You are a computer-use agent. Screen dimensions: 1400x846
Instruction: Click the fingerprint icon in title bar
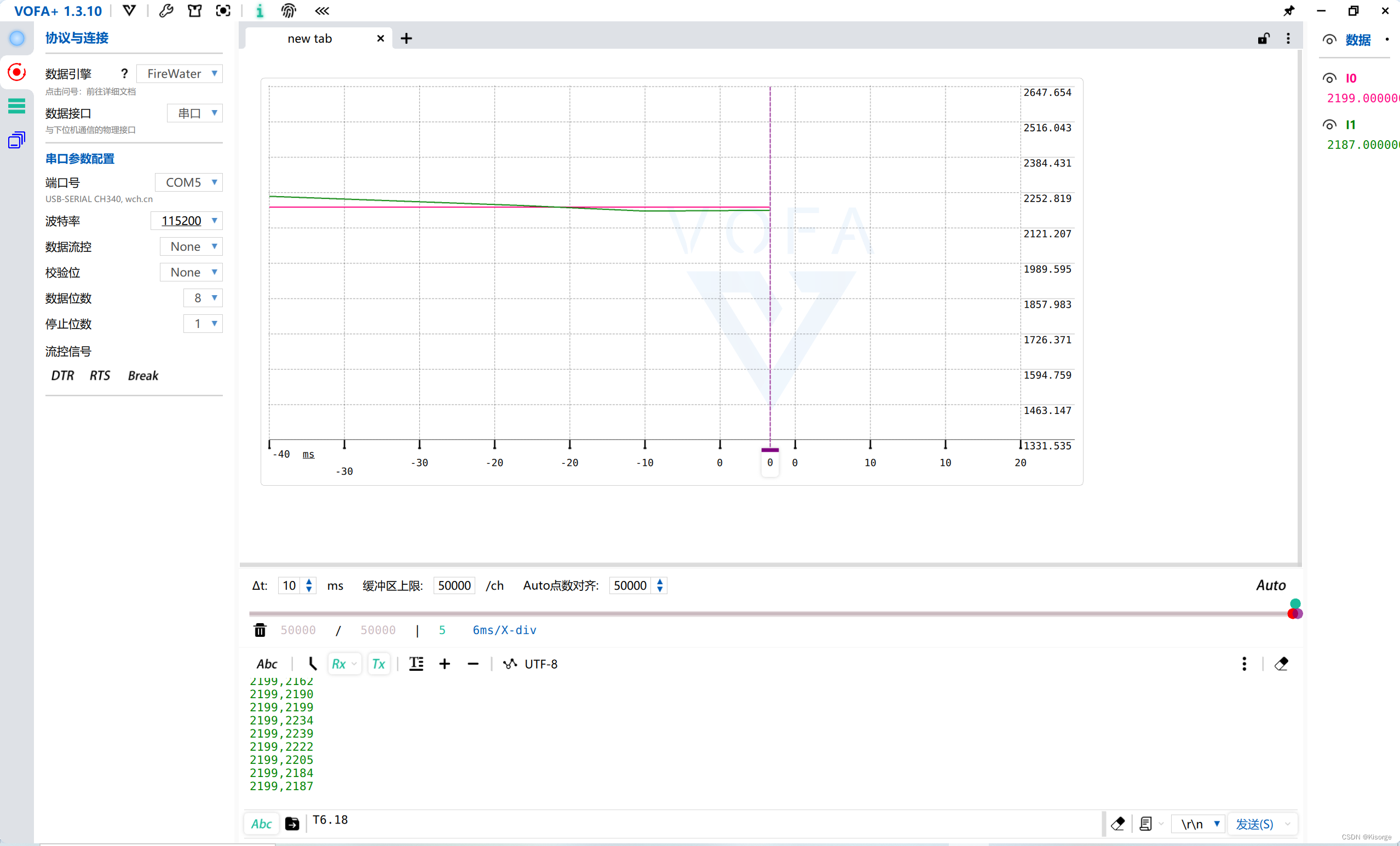point(288,11)
